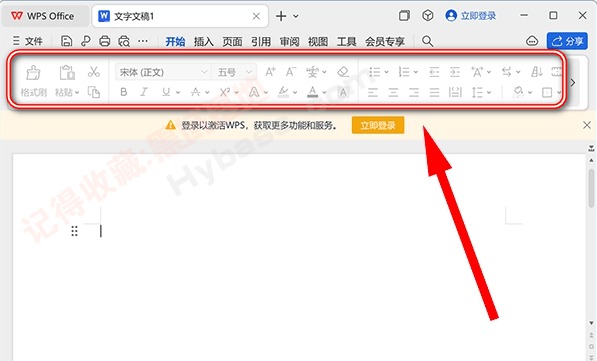The height and width of the screenshot is (361, 597).
Task: Show more quick access tools (…)
Action: [x=143, y=41]
